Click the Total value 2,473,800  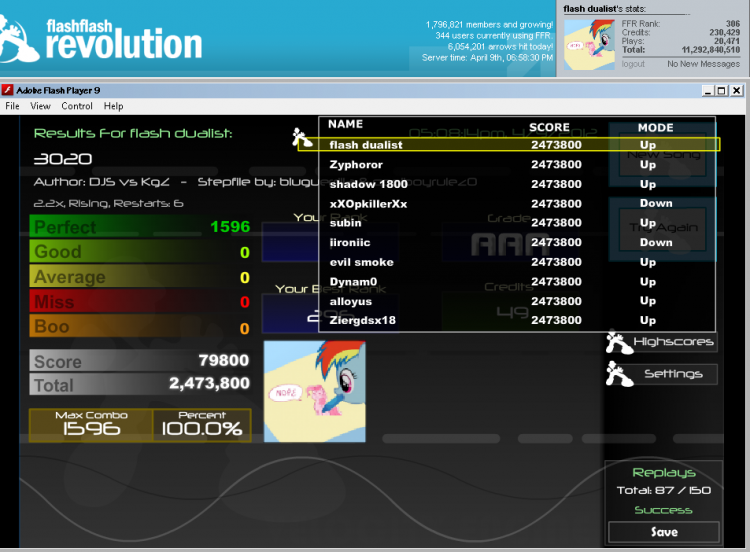click(x=209, y=383)
